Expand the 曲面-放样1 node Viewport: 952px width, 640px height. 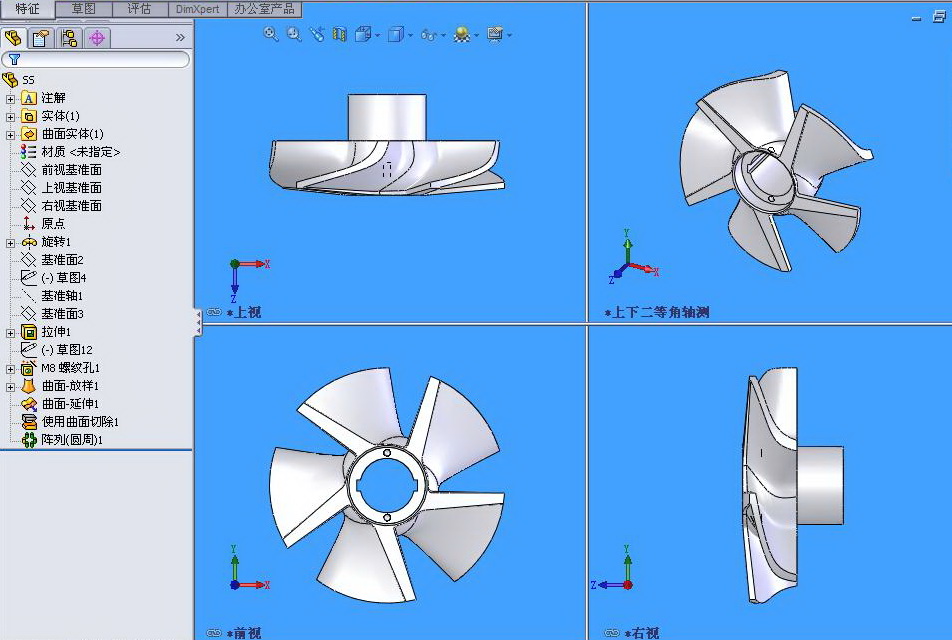coord(10,387)
